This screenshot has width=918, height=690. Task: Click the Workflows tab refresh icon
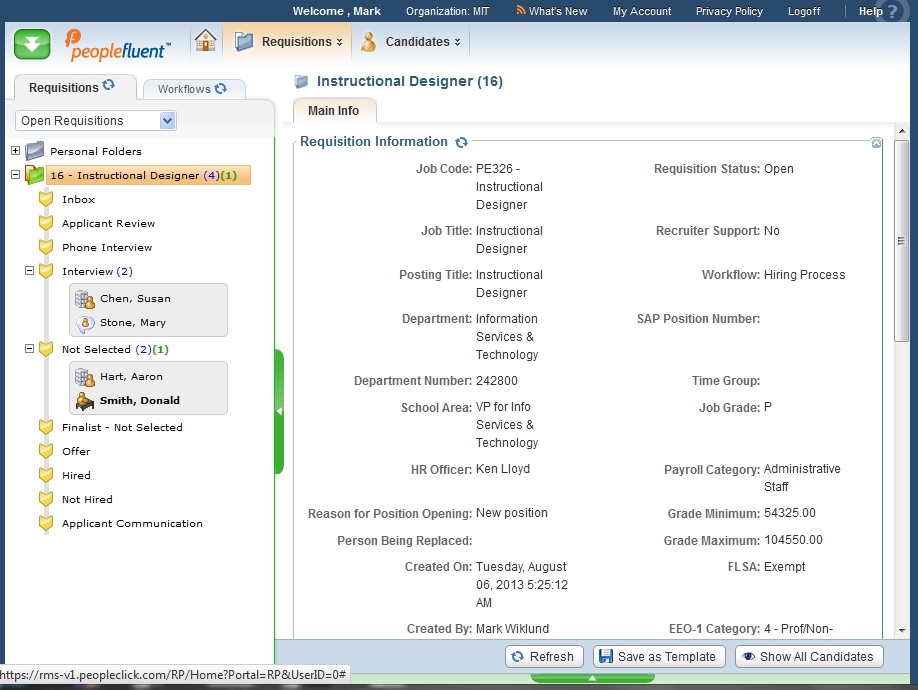point(221,89)
